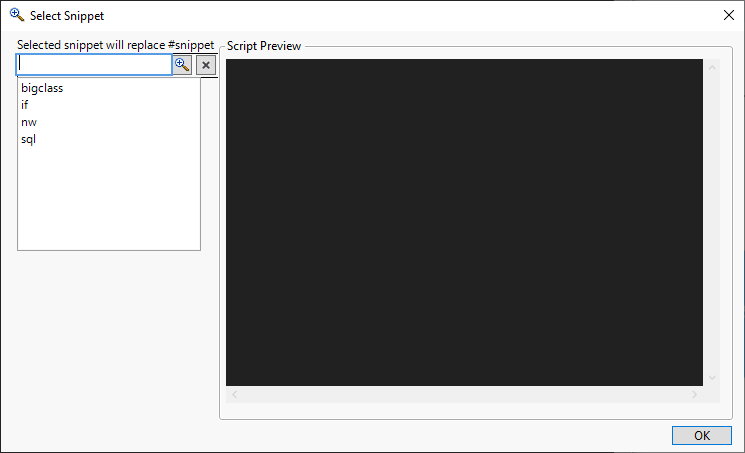Clear the snippet filter with X button
The width and height of the screenshot is (745, 453).
pyautogui.click(x=206, y=65)
